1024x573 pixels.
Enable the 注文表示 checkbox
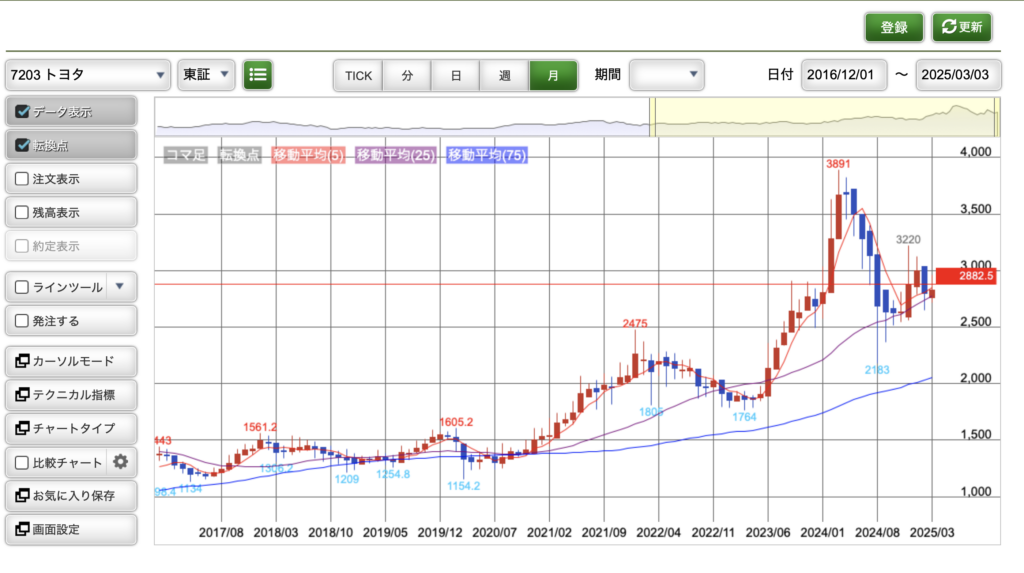22,179
